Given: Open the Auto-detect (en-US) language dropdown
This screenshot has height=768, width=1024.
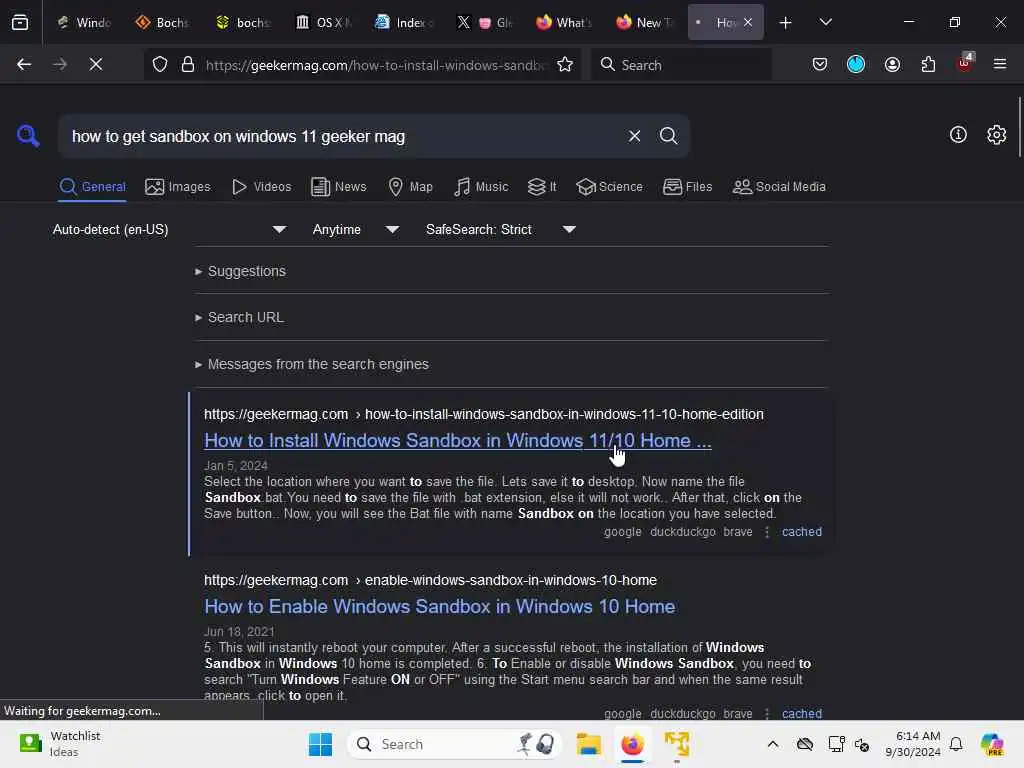Looking at the screenshot, I should 169,229.
